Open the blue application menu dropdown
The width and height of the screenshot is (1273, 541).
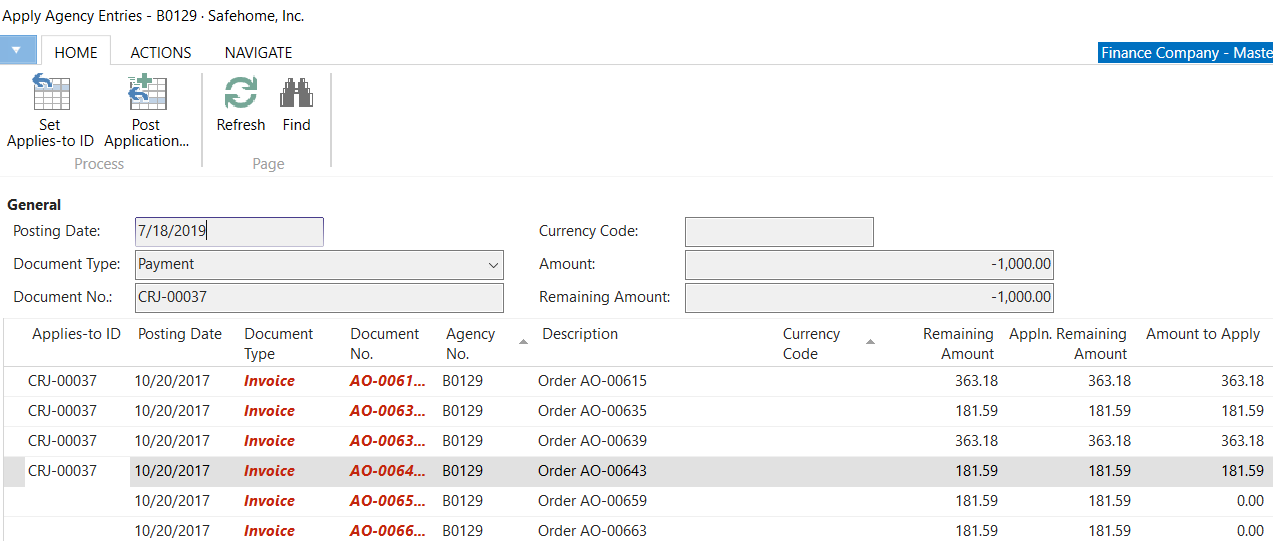click(17, 50)
